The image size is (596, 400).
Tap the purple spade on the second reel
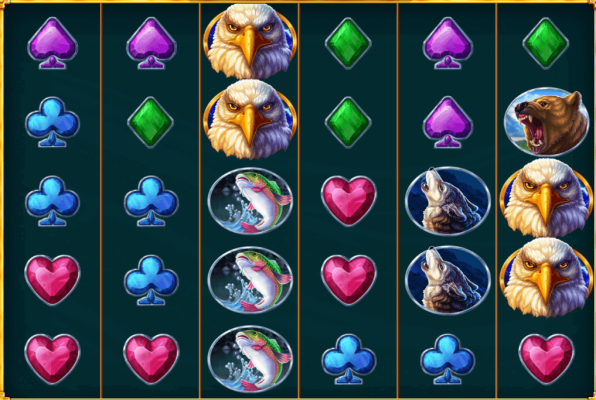tap(151, 43)
